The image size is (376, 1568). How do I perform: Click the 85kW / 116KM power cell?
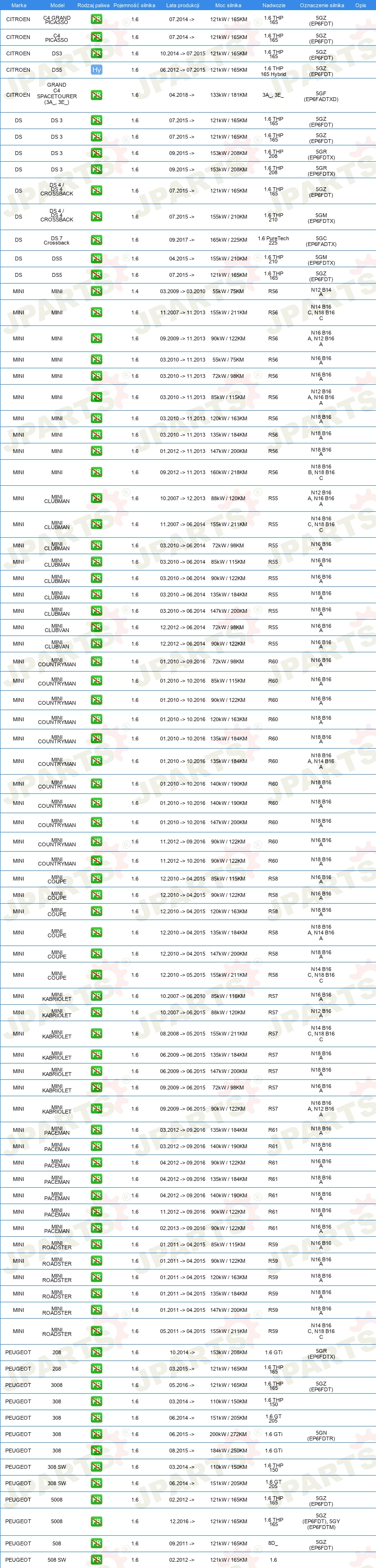coord(229,997)
